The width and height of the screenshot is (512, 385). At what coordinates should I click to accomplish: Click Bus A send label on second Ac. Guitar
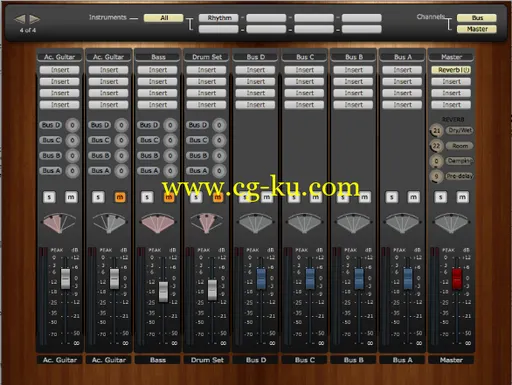[100, 171]
